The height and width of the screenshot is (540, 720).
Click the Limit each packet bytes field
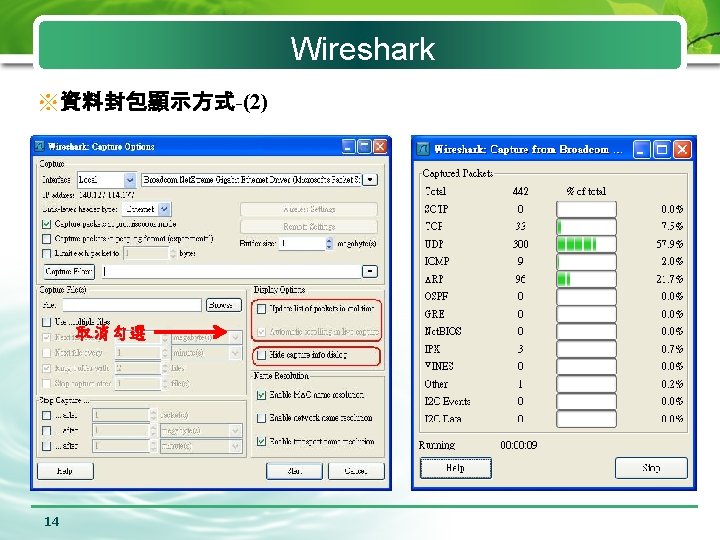[x=146, y=253]
